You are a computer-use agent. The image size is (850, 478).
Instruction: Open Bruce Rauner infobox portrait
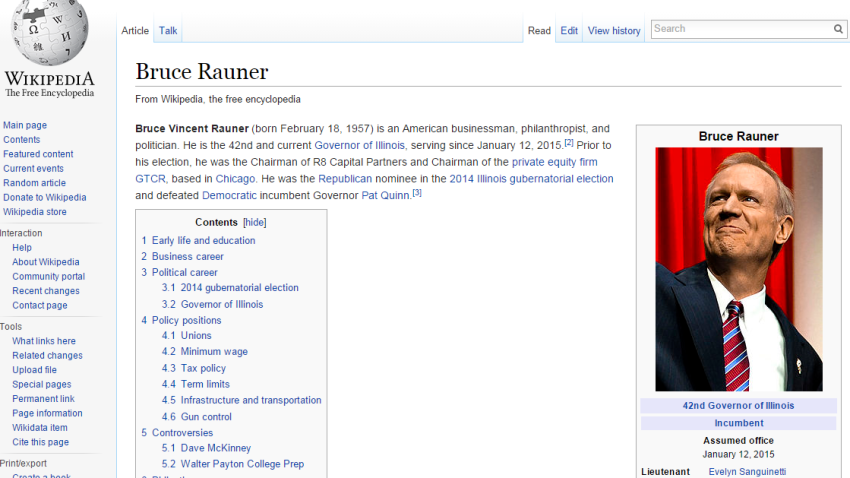(x=738, y=269)
